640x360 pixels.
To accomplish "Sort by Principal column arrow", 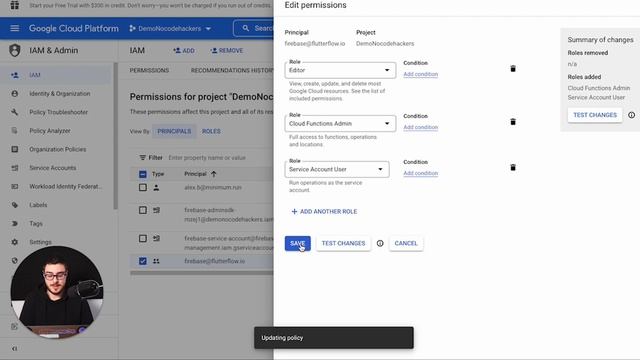I will [x=213, y=174].
